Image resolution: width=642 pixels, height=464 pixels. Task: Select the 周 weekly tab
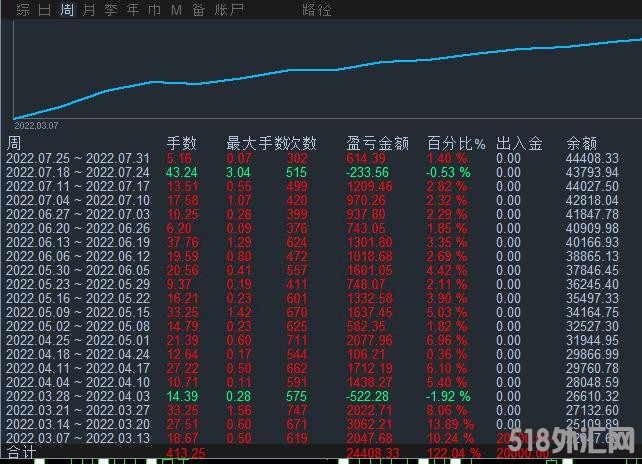coord(66,9)
